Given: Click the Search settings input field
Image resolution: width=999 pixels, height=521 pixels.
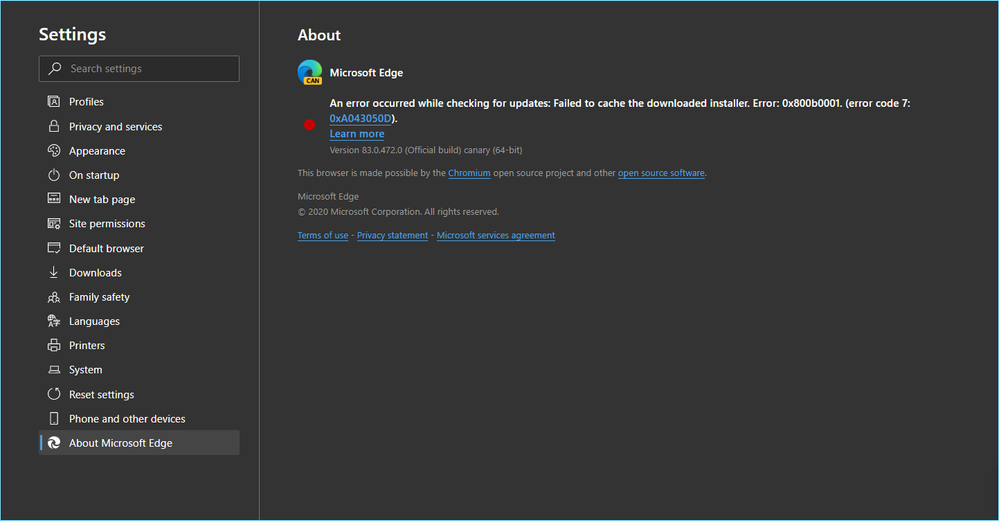Looking at the screenshot, I should (x=150, y=69).
